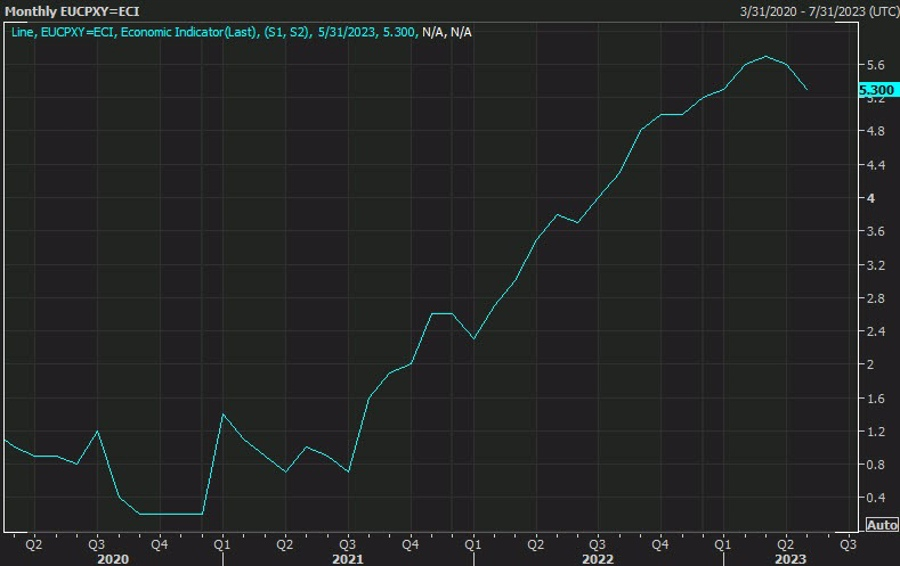Click the 0.4 value axis label
This screenshot has width=900, height=566.
[876, 497]
